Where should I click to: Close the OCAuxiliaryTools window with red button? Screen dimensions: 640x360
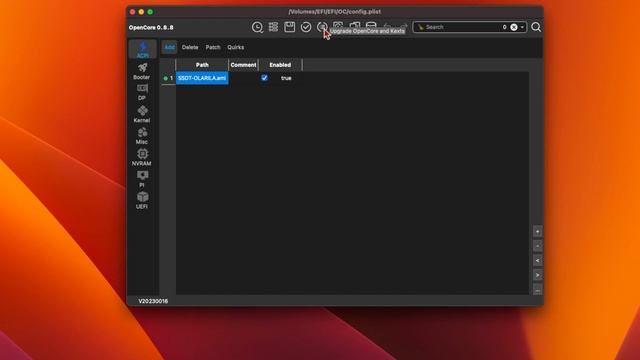coord(132,12)
